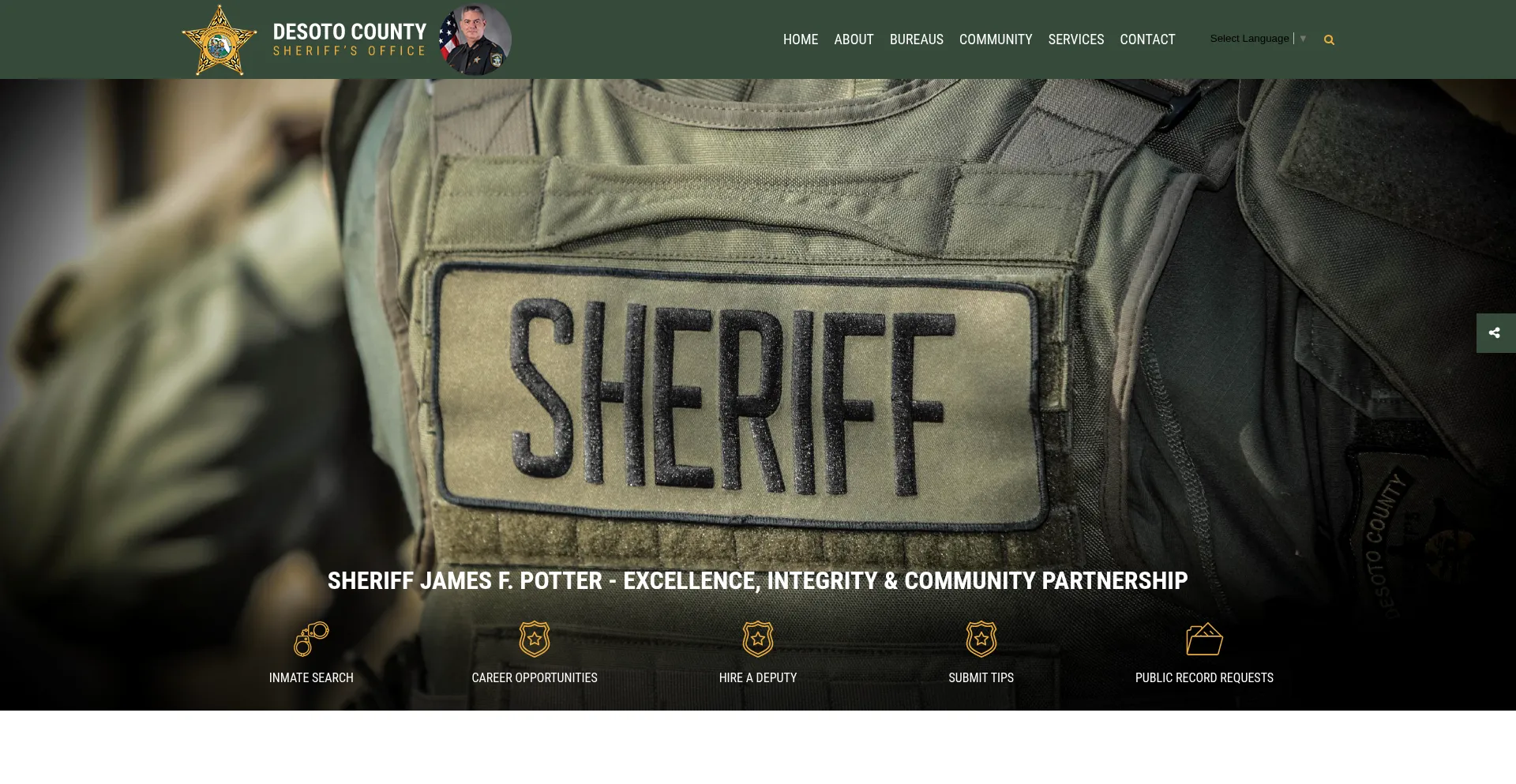Click the INMATE SEARCH text link
Screen dimensions: 1516x784
[x=311, y=678]
